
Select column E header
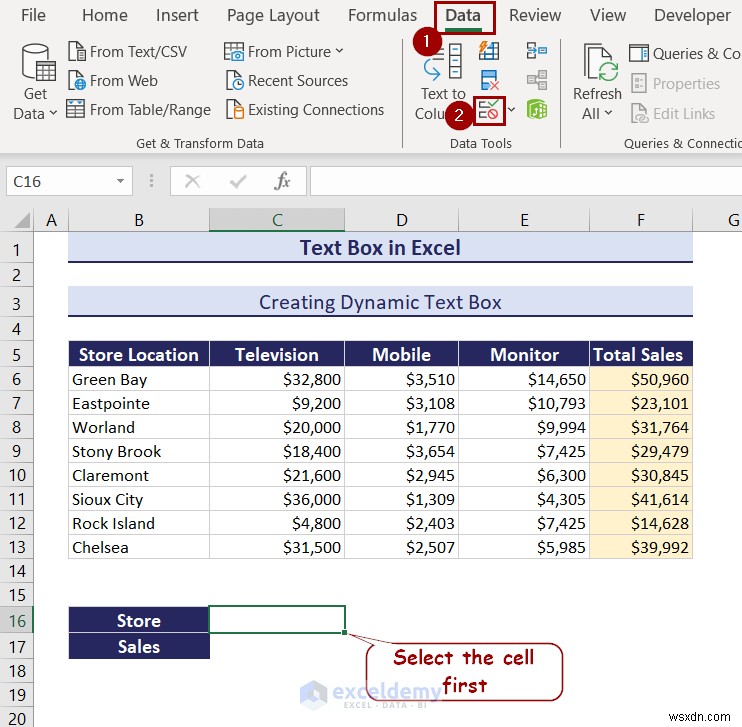pos(524,220)
